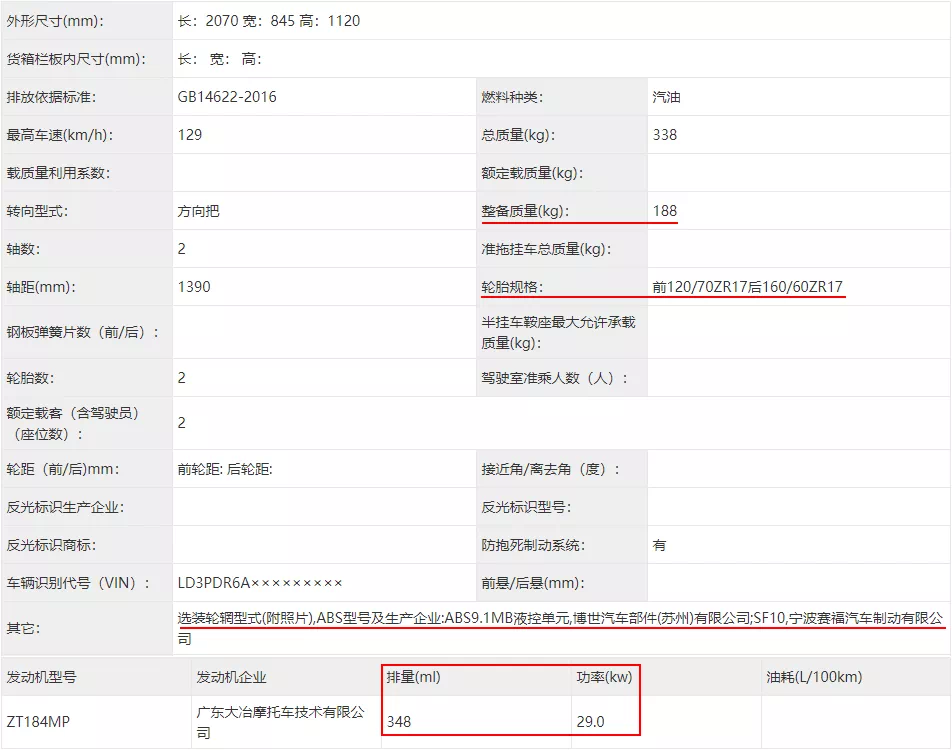
Task: Select wheelbase value 1390
Action: [x=194, y=287]
